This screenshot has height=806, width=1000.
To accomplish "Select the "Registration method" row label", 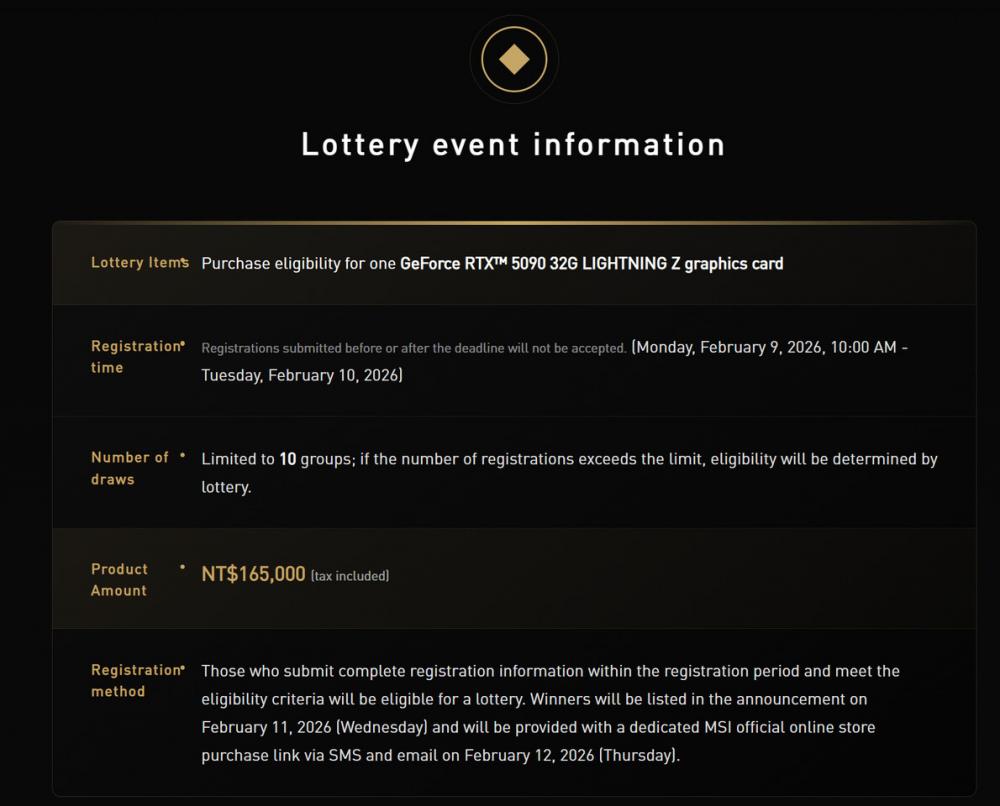I will coord(134,681).
